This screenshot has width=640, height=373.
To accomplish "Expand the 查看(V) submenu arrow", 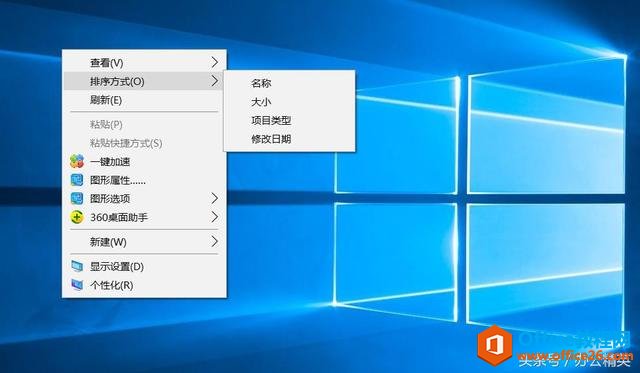I will click(215, 62).
